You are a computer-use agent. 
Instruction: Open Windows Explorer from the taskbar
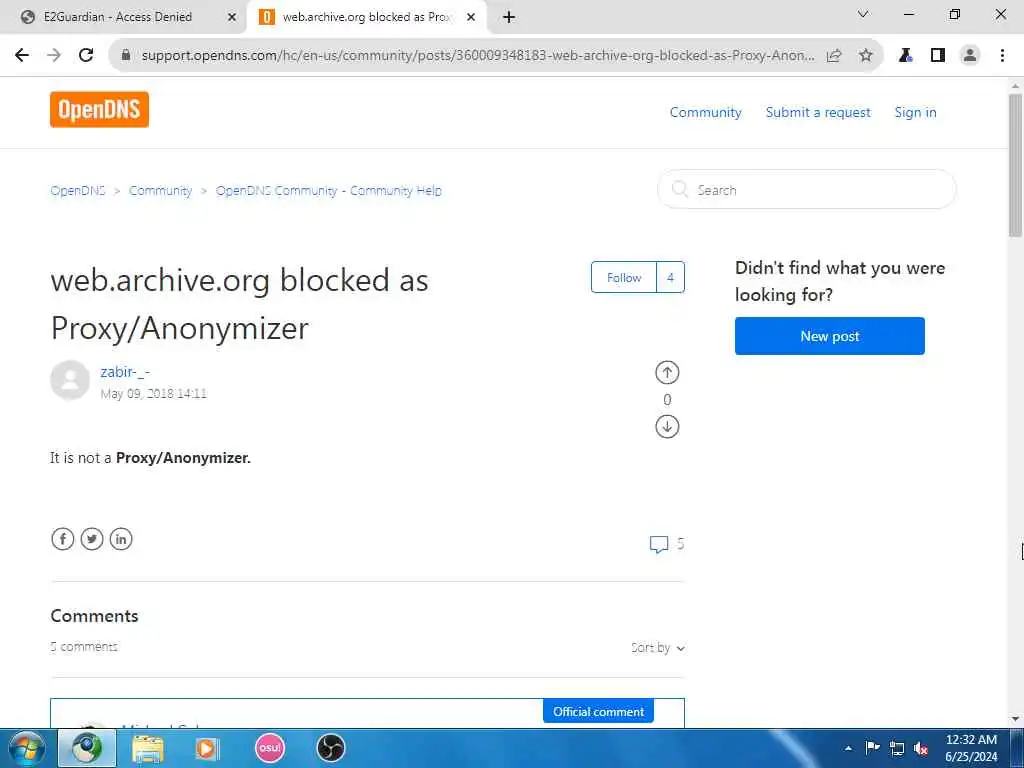click(148, 748)
